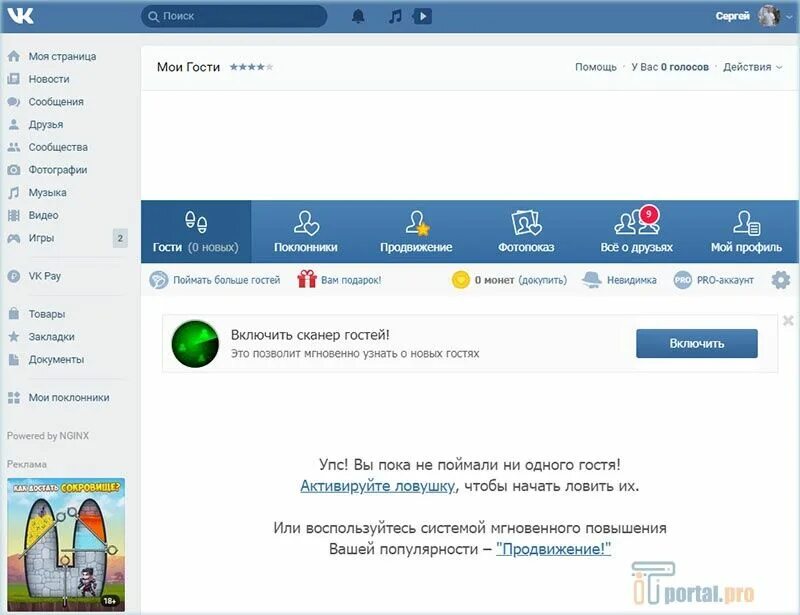800x615 pixels.
Task: Click the Товары bag icon in sidebar
Action: pyautogui.click(x=14, y=314)
